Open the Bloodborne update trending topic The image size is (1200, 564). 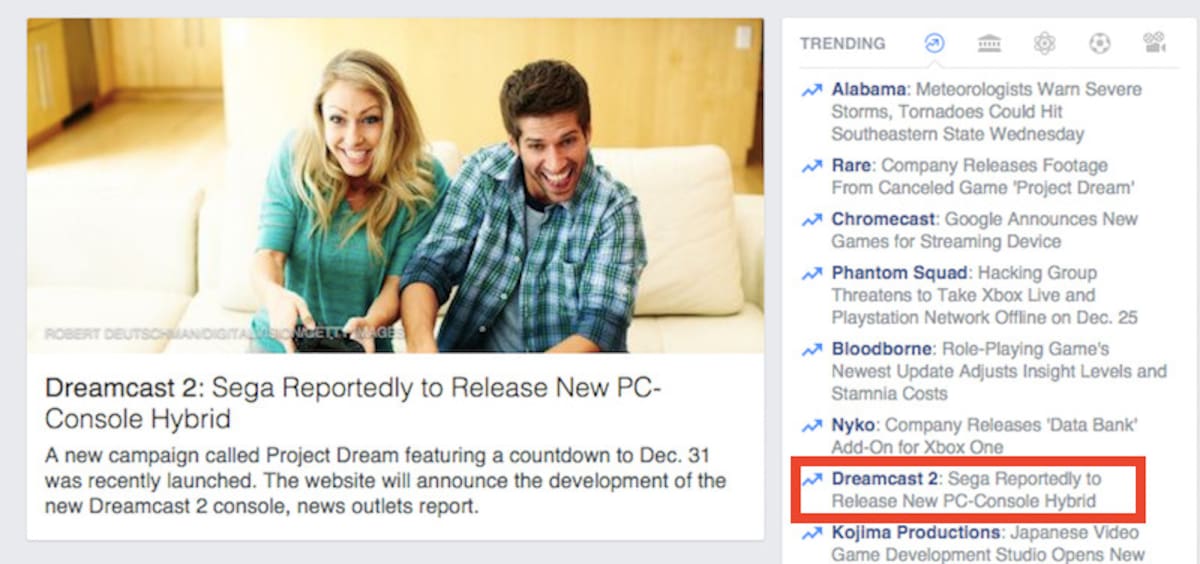(999, 371)
